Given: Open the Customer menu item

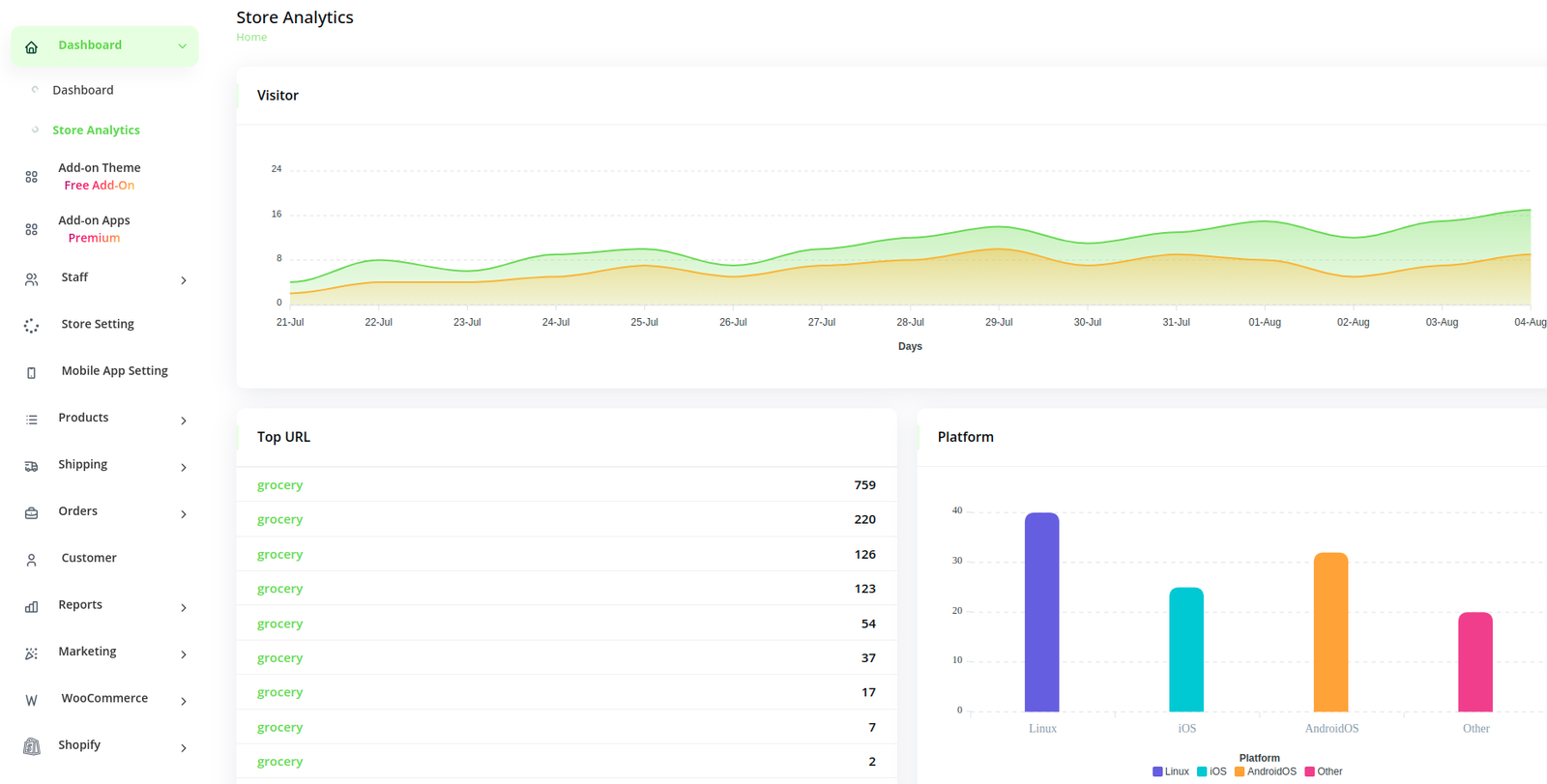Looking at the screenshot, I should click(x=89, y=558).
